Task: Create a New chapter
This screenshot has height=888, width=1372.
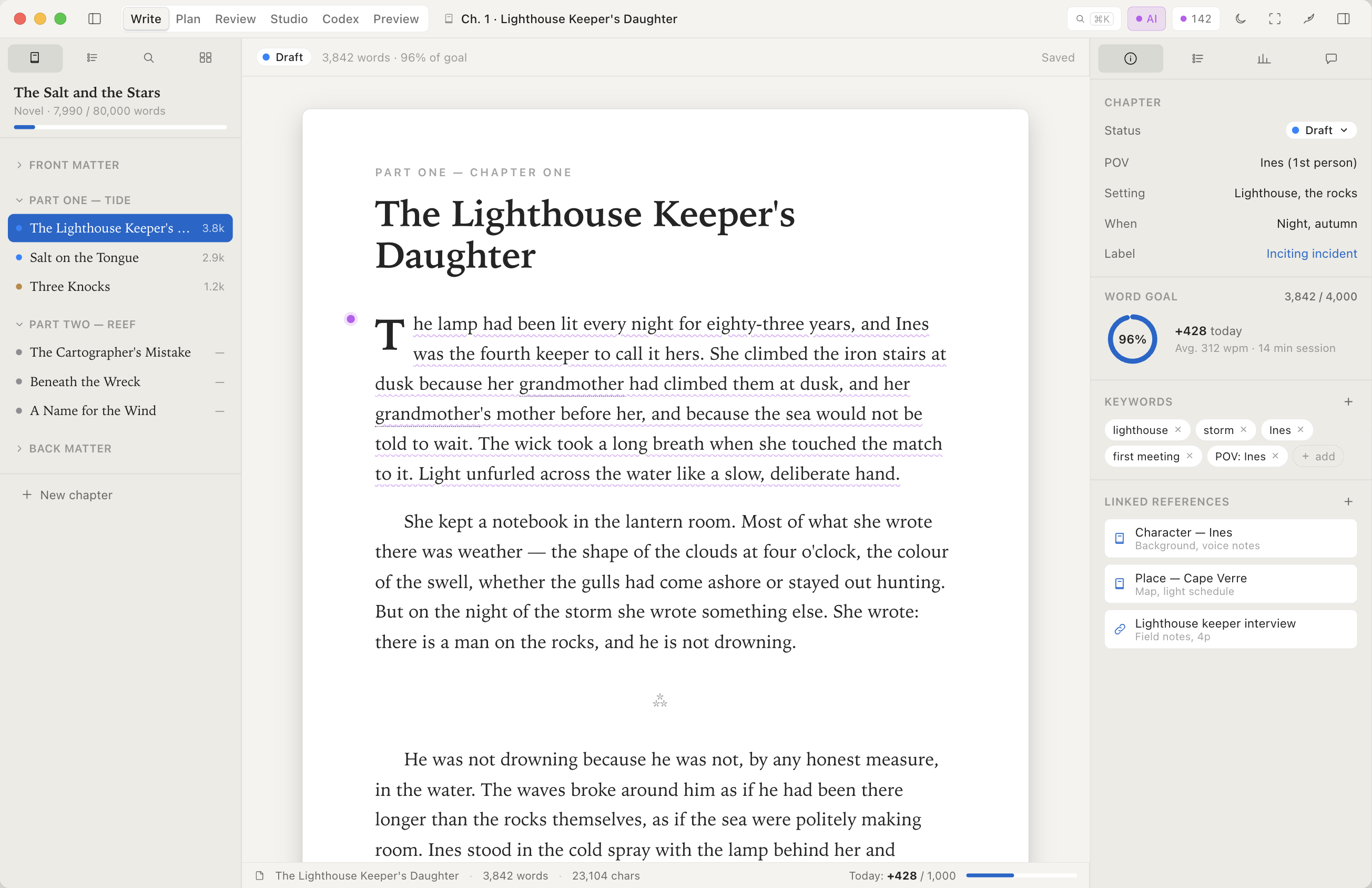Action: (67, 495)
